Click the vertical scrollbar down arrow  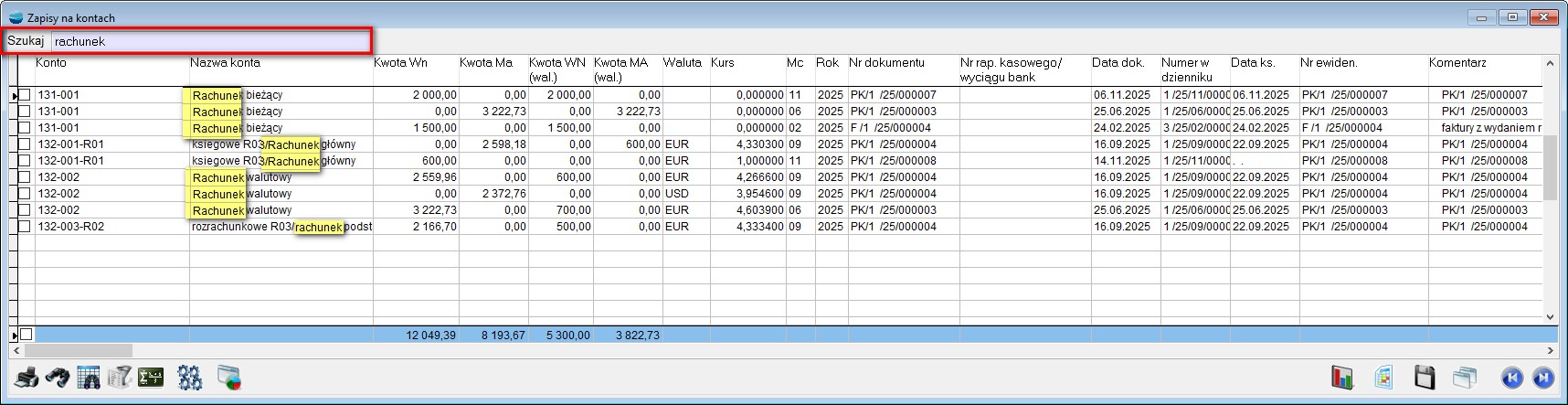(1550, 317)
